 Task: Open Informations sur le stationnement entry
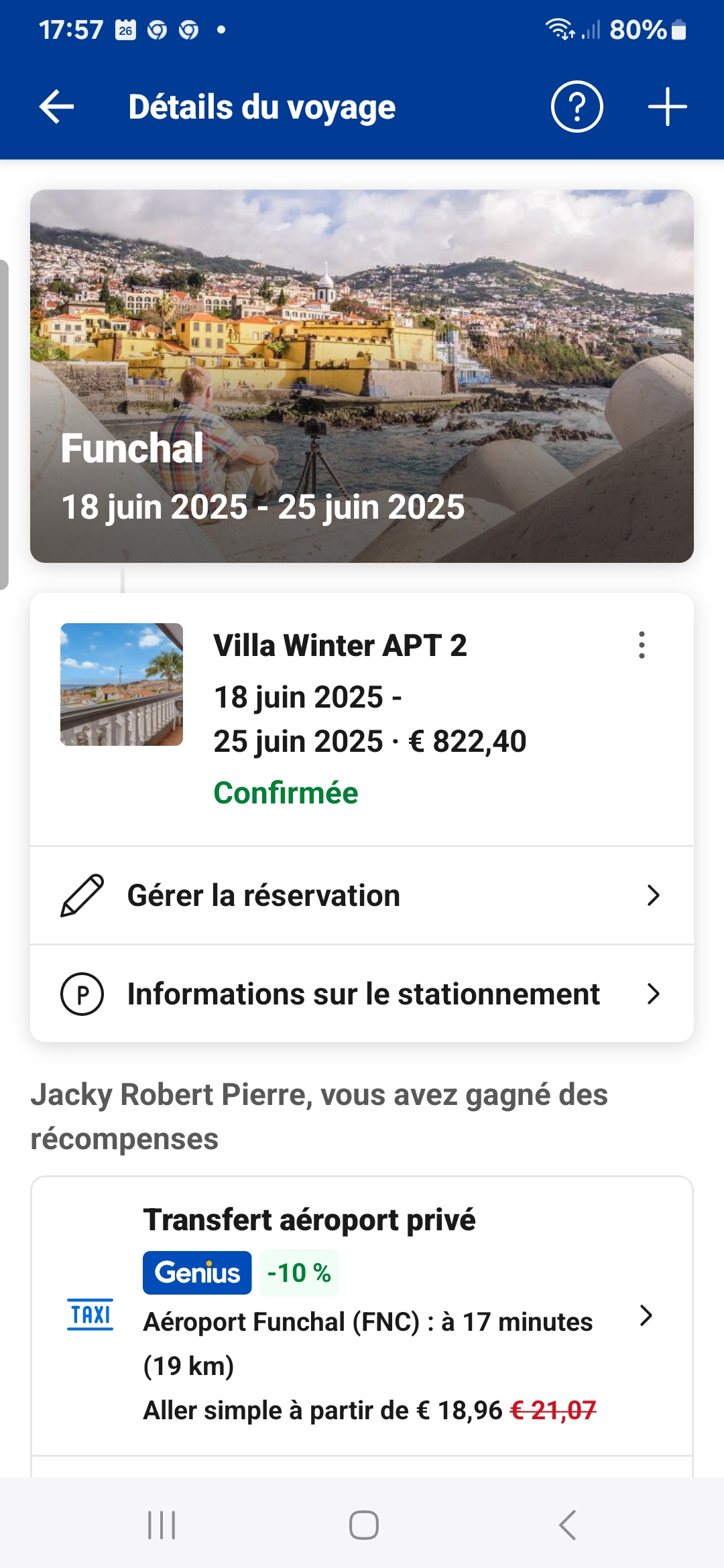(x=363, y=994)
